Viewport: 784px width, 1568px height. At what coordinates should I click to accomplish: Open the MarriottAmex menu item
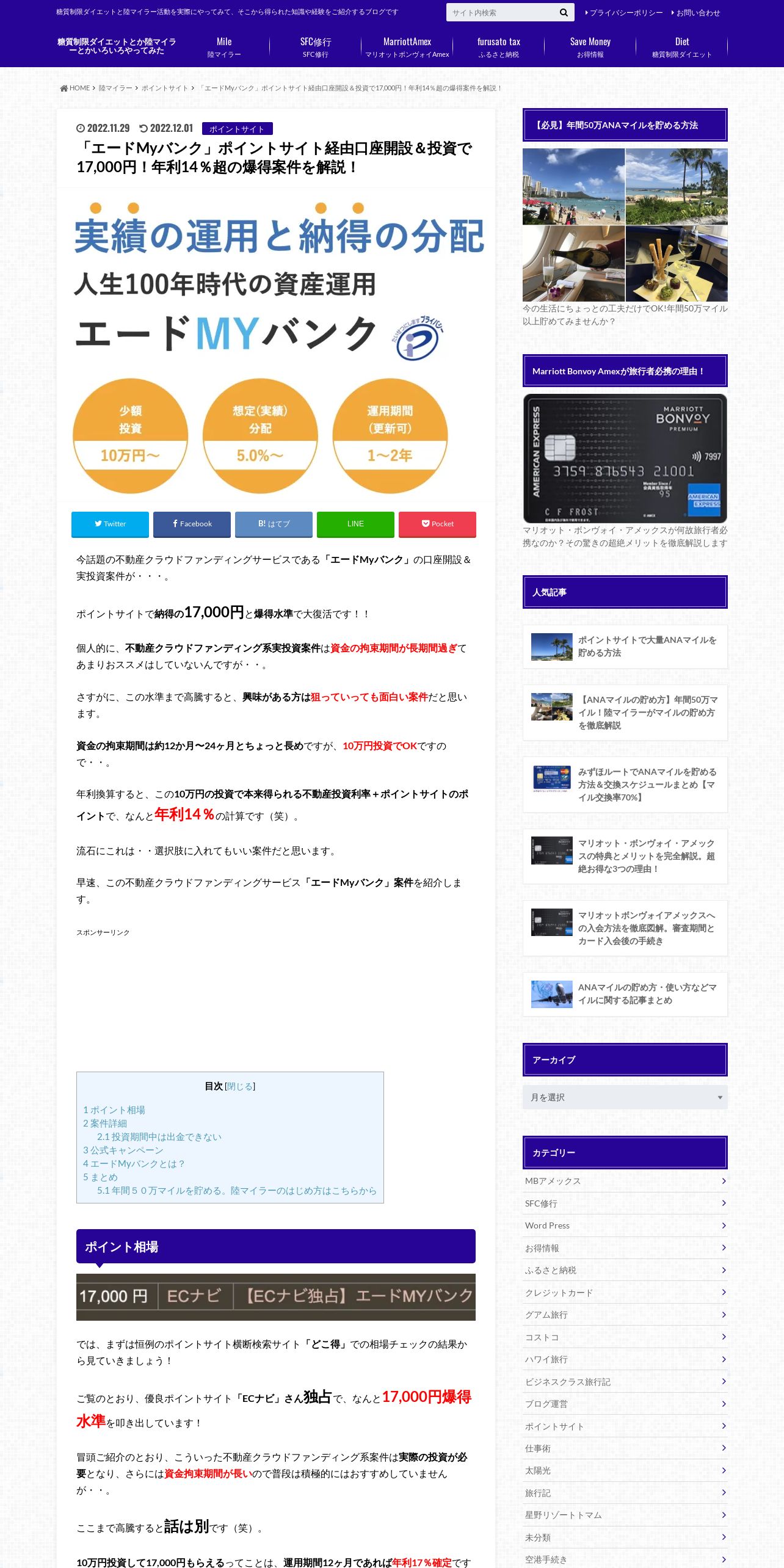(x=407, y=47)
